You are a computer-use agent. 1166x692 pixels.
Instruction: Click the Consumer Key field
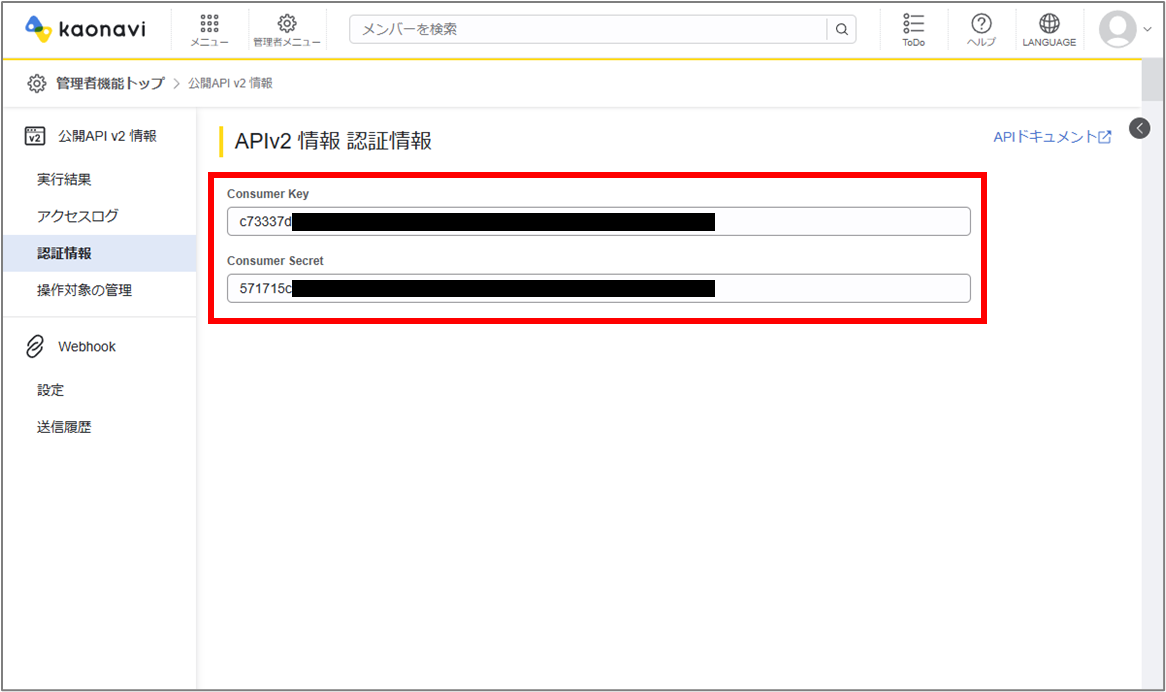(599, 221)
